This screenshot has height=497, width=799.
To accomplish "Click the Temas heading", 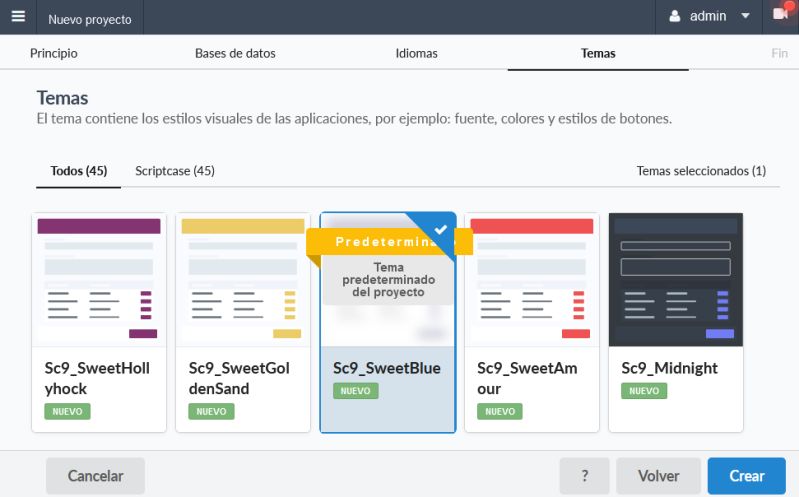I will [62, 98].
